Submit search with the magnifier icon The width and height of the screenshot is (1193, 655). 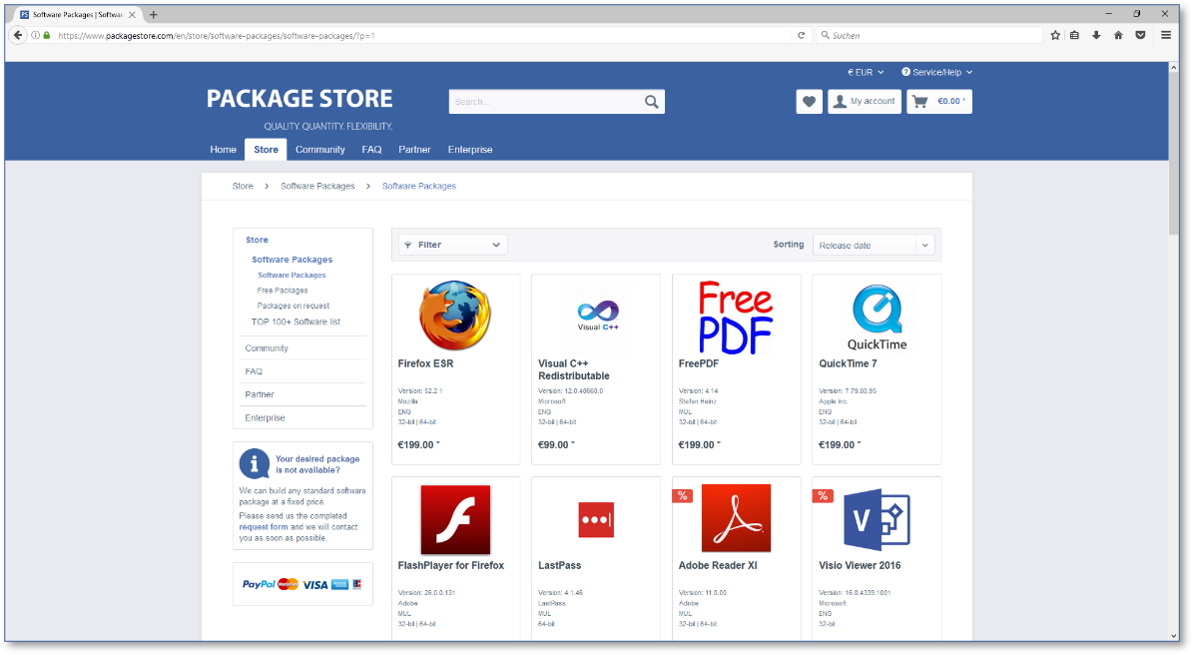tap(651, 101)
